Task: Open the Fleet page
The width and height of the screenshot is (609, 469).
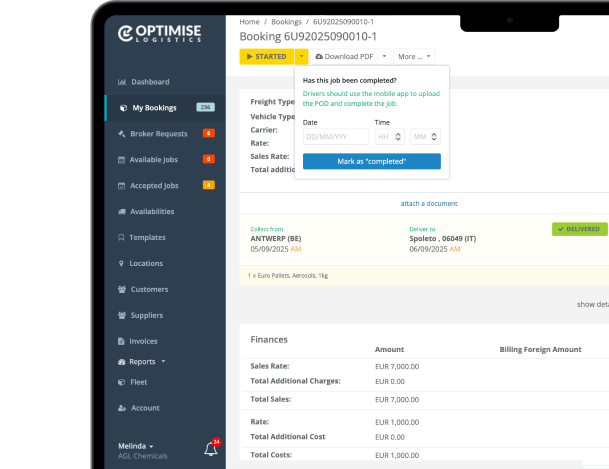Action: (x=139, y=382)
